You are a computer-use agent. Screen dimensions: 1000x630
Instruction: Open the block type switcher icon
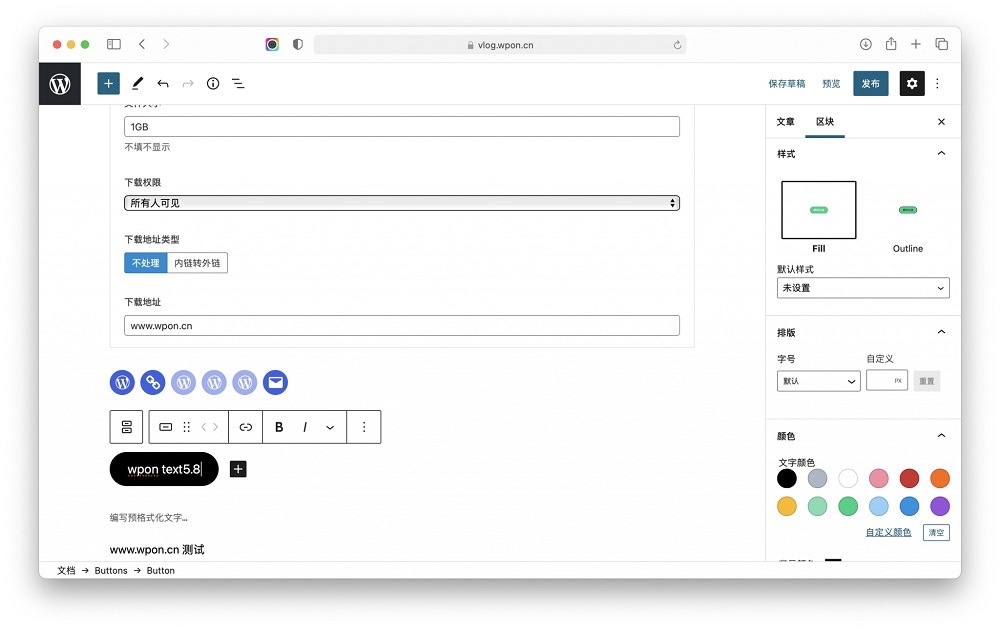coord(165,427)
